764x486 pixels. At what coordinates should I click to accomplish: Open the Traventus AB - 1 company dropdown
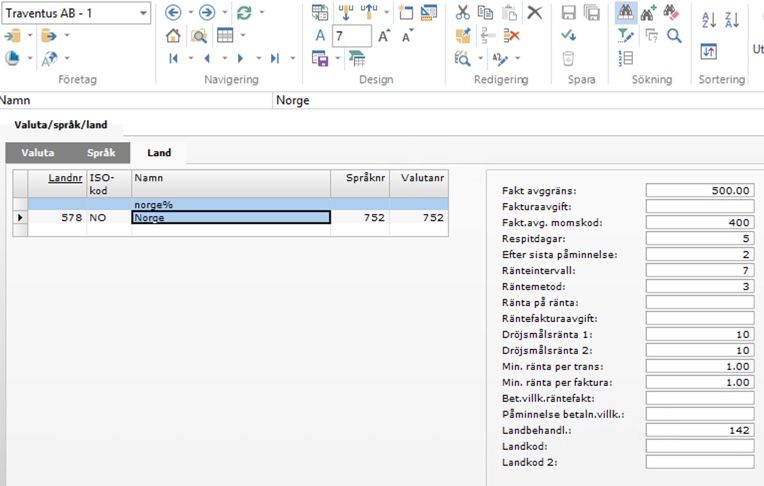click(x=143, y=13)
